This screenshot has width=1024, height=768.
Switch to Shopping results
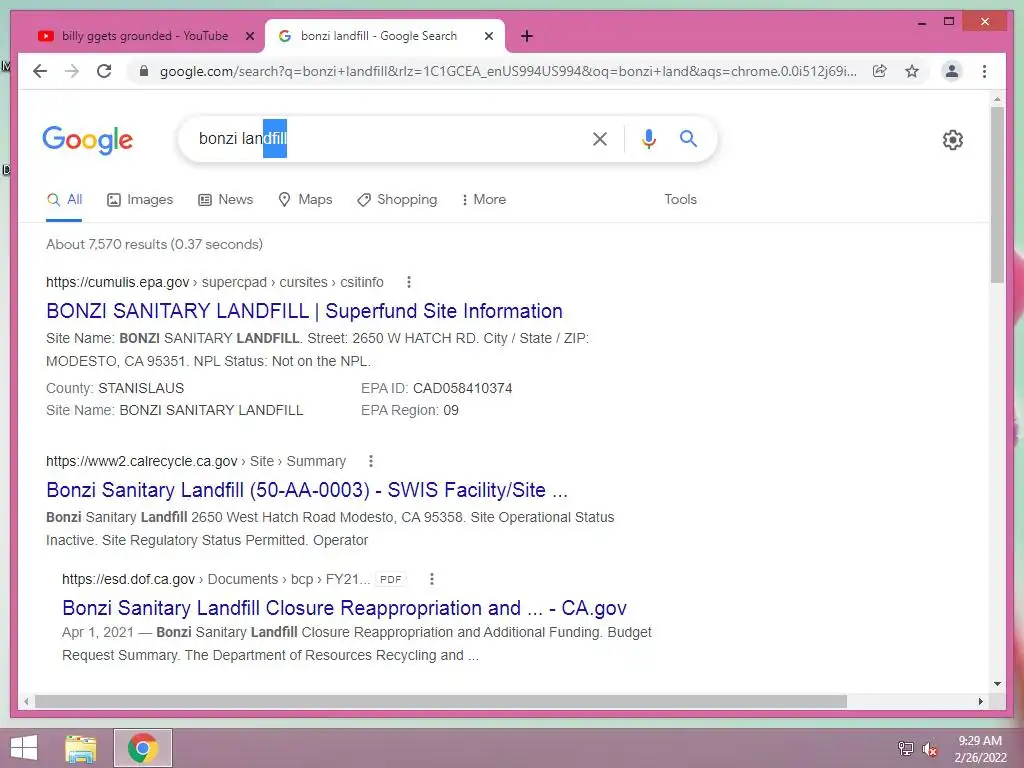(397, 200)
